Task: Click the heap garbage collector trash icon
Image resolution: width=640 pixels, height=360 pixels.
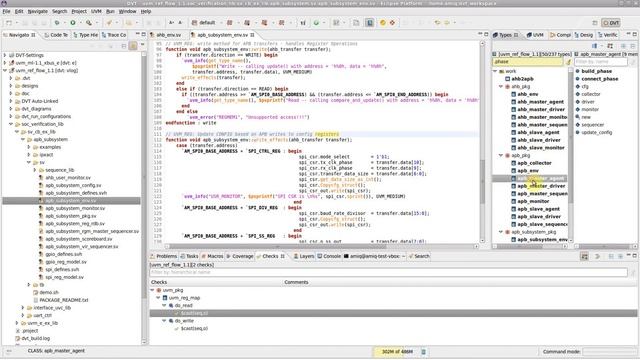Action: pyautogui.click(x=423, y=351)
